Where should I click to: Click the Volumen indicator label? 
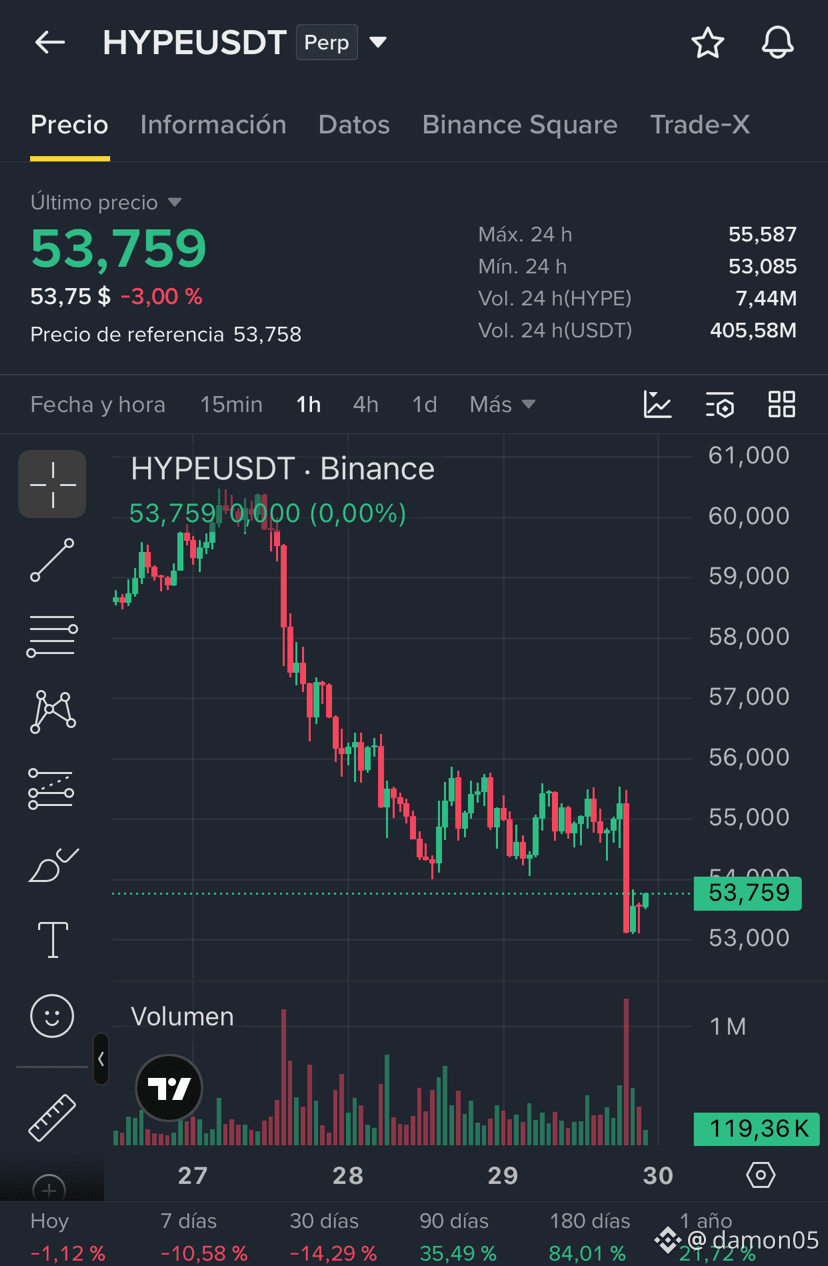182,1017
